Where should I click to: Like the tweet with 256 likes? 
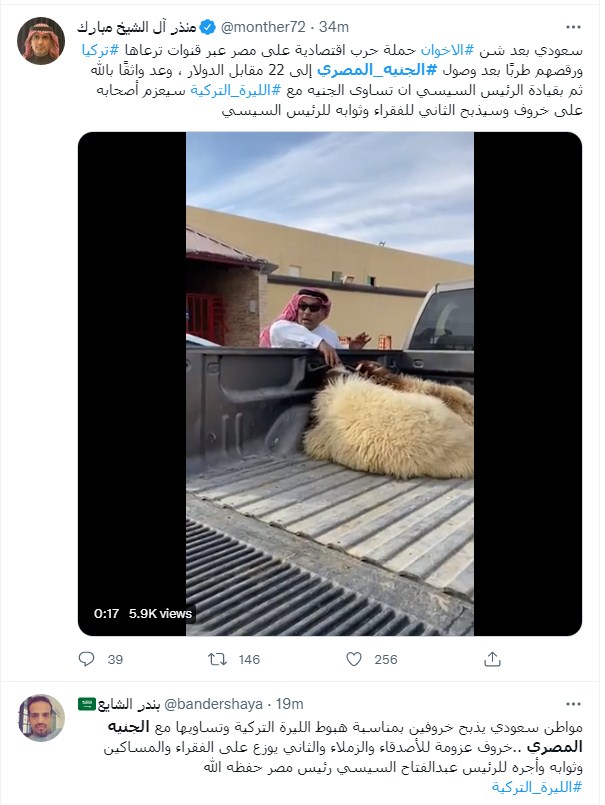pos(353,659)
